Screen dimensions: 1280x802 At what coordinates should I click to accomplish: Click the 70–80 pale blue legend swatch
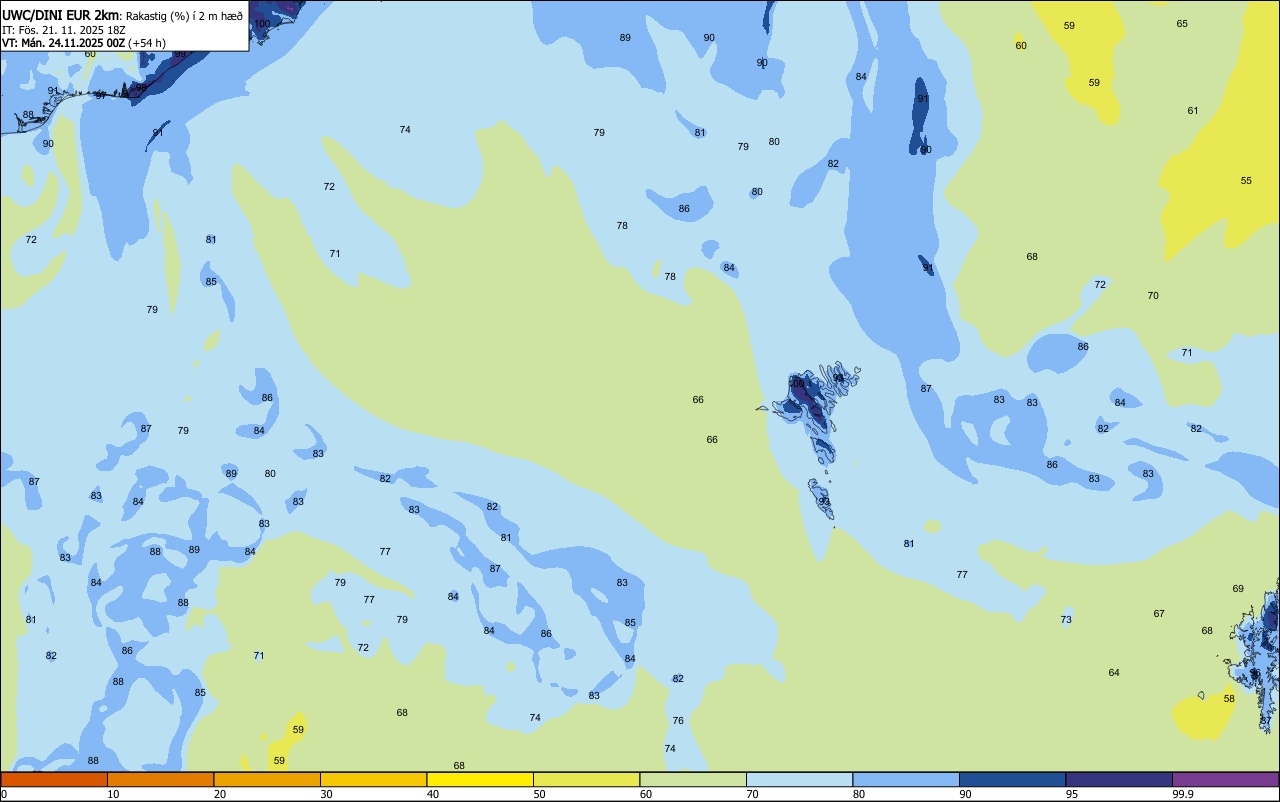click(799, 779)
